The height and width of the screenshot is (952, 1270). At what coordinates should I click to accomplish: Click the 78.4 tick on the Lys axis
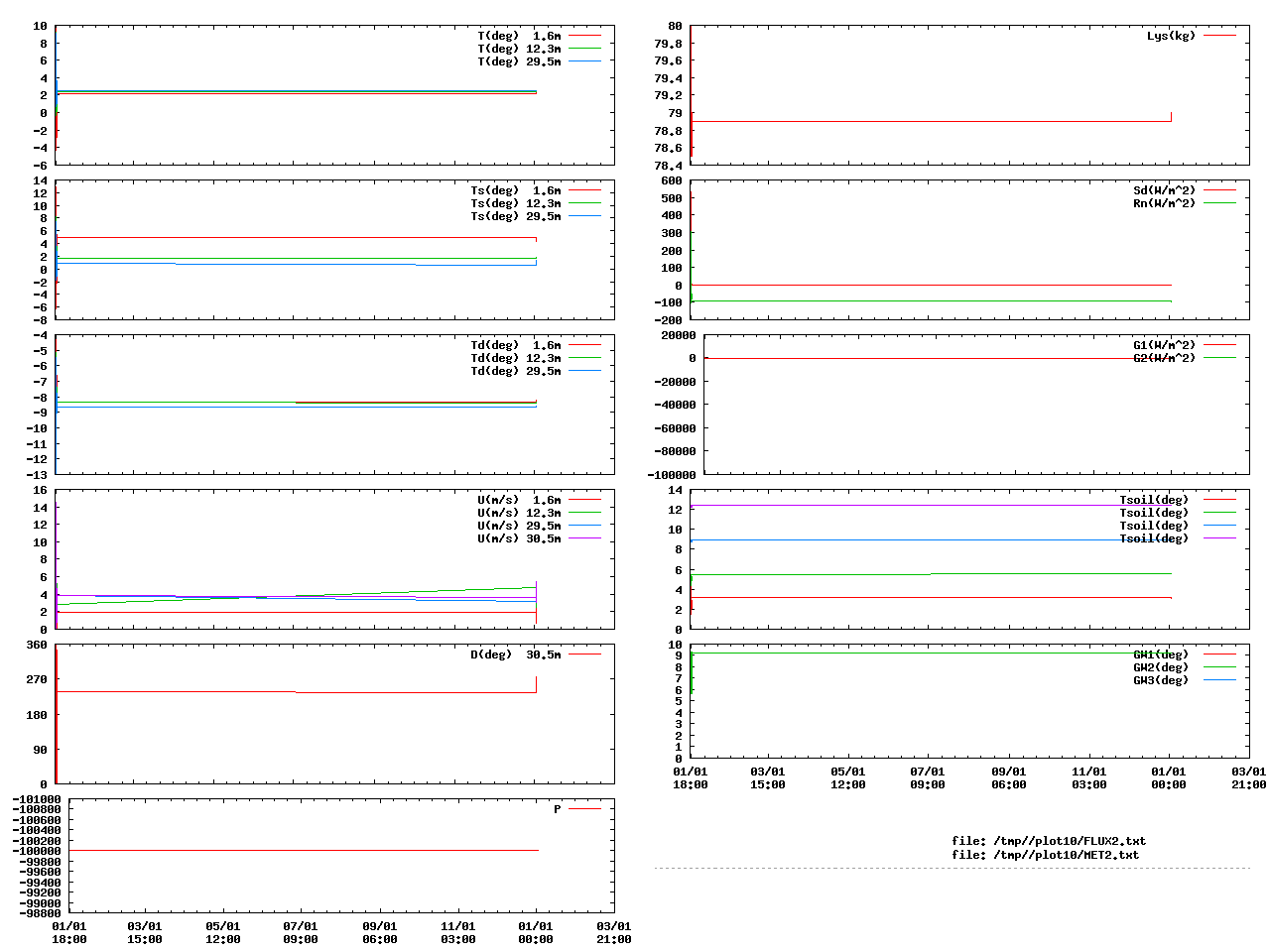(x=669, y=166)
